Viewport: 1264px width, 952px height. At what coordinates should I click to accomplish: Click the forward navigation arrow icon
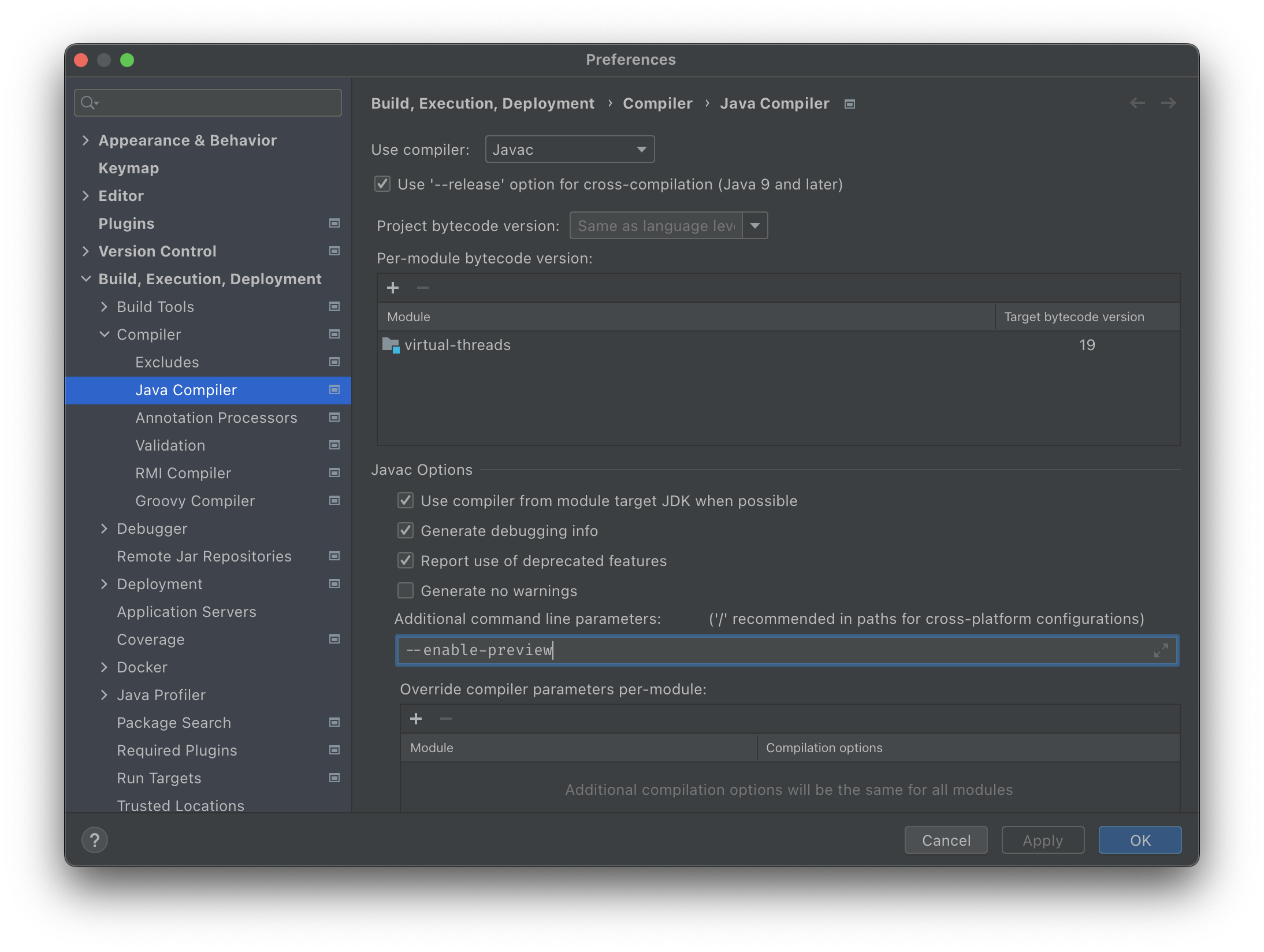[x=1168, y=103]
